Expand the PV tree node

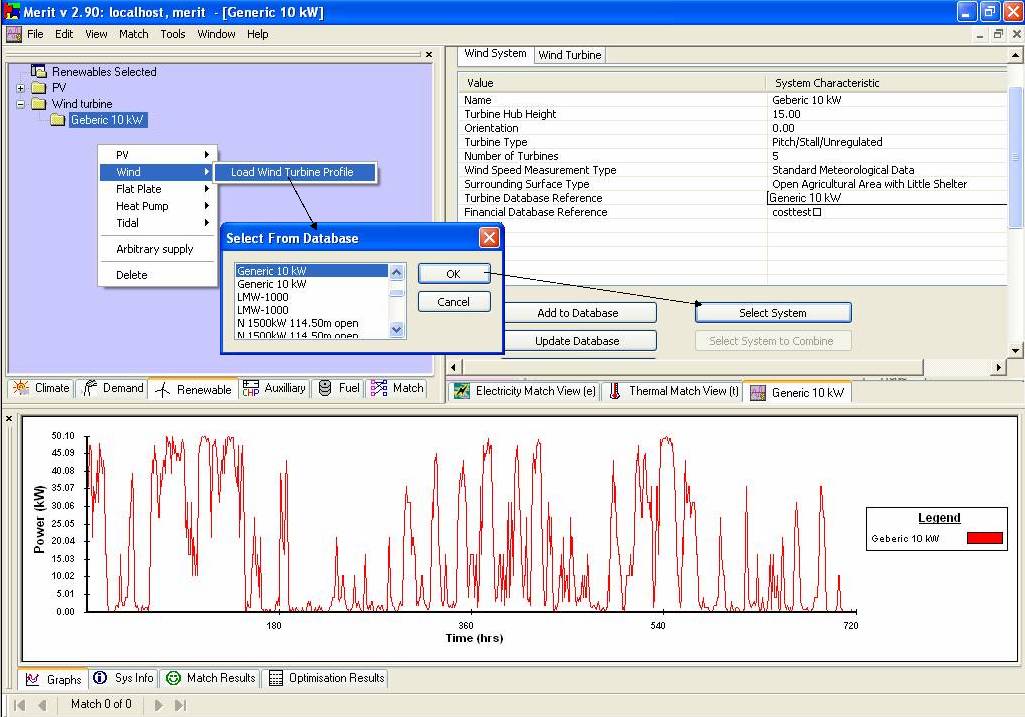click(x=20, y=88)
